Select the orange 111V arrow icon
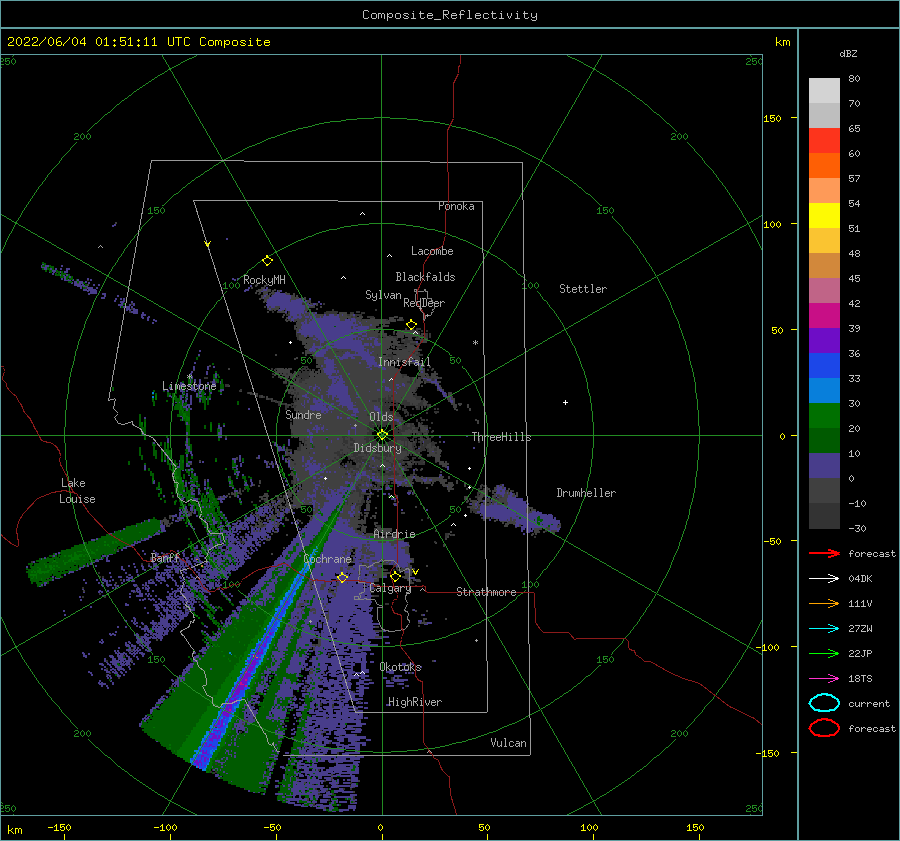This screenshot has width=900, height=841. (x=824, y=603)
